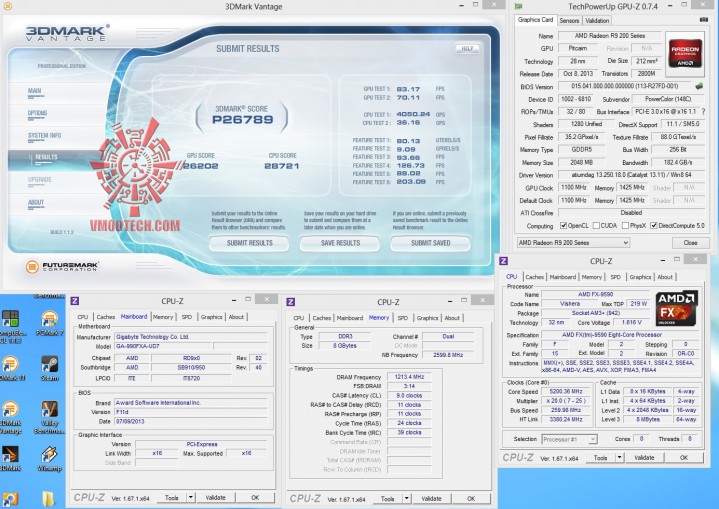Select the yellow folder icon on the desktop

tap(48, 499)
